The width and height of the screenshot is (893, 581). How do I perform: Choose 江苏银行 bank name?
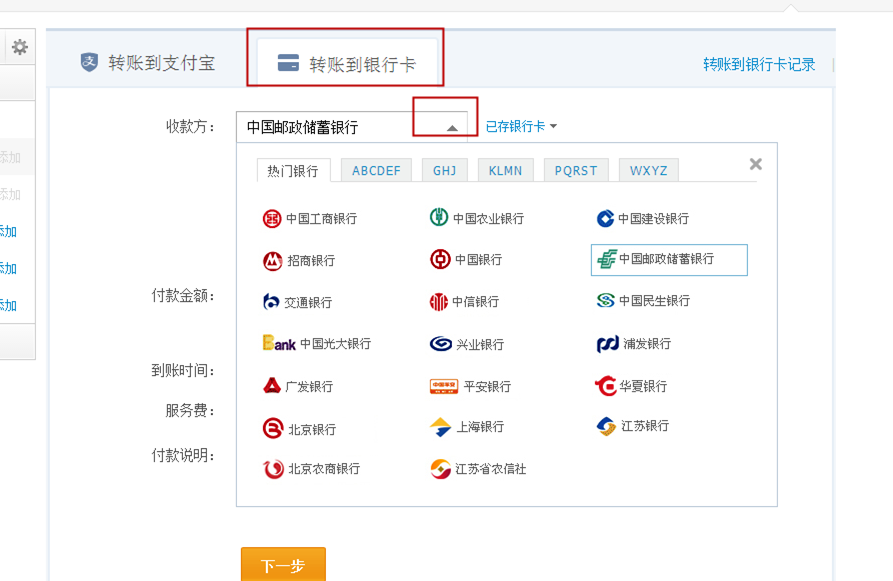pos(645,425)
